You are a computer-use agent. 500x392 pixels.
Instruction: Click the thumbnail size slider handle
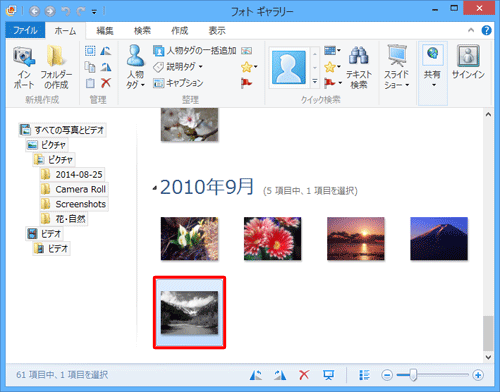click(x=413, y=375)
